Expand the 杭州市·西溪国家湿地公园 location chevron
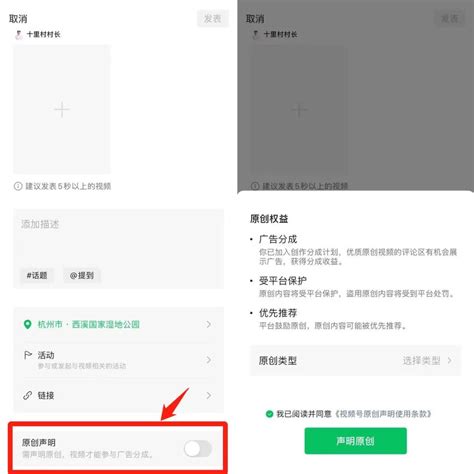Viewport: 474px width, 474px height. tap(209, 324)
